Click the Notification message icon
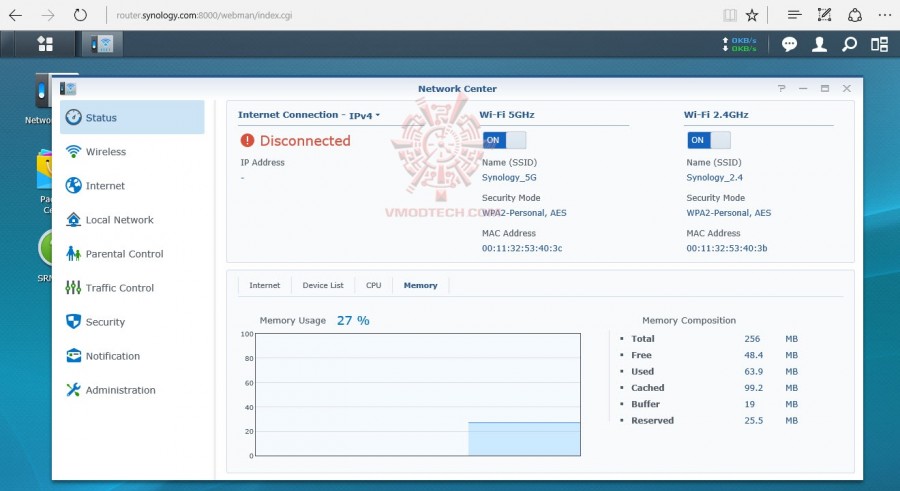 click(73, 355)
